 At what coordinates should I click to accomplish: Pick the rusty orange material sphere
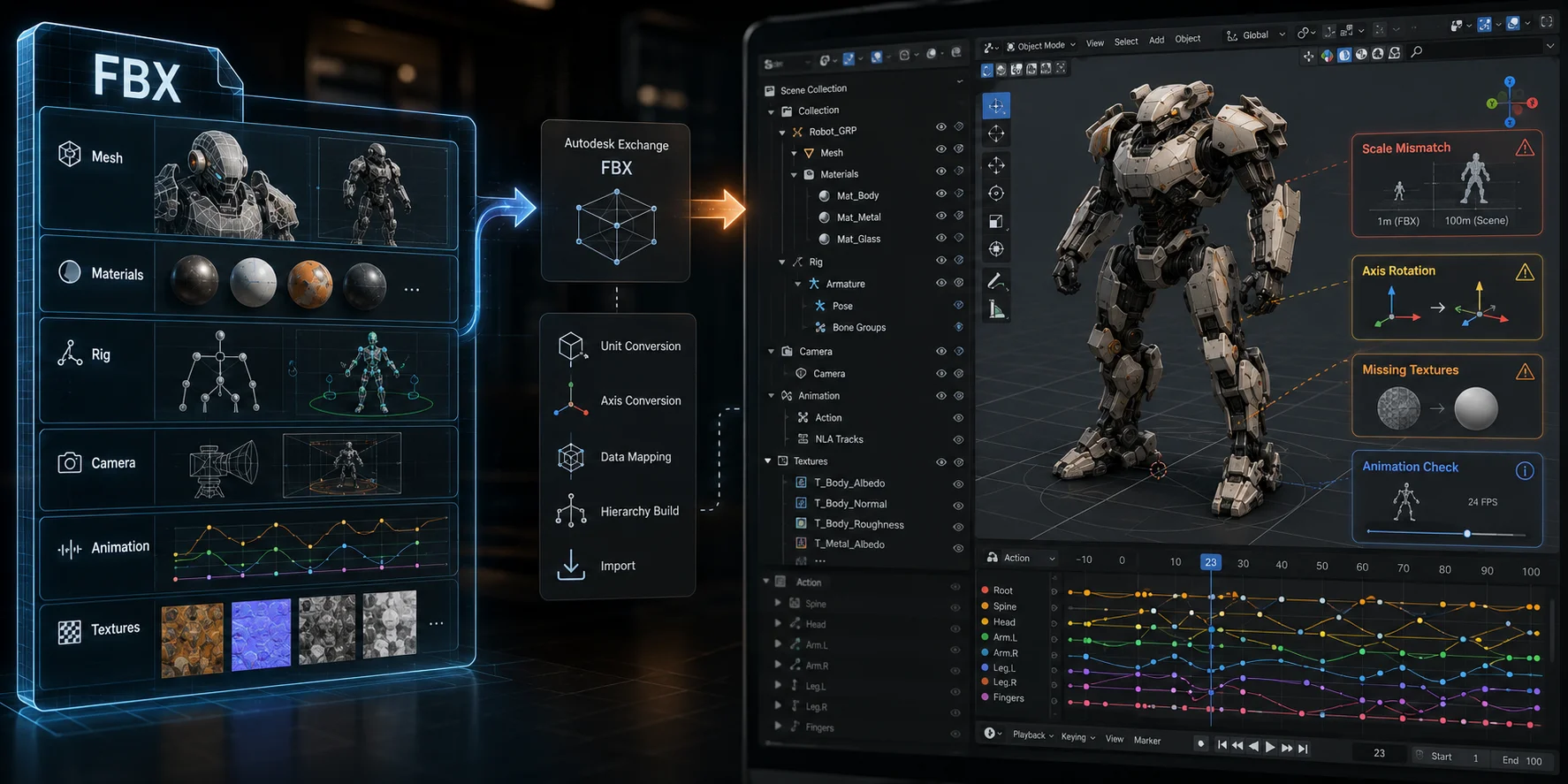tap(310, 285)
